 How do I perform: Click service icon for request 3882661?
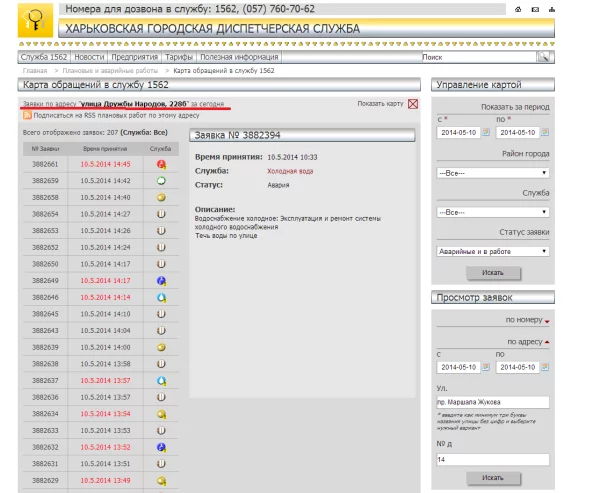click(x=160, y=164)
